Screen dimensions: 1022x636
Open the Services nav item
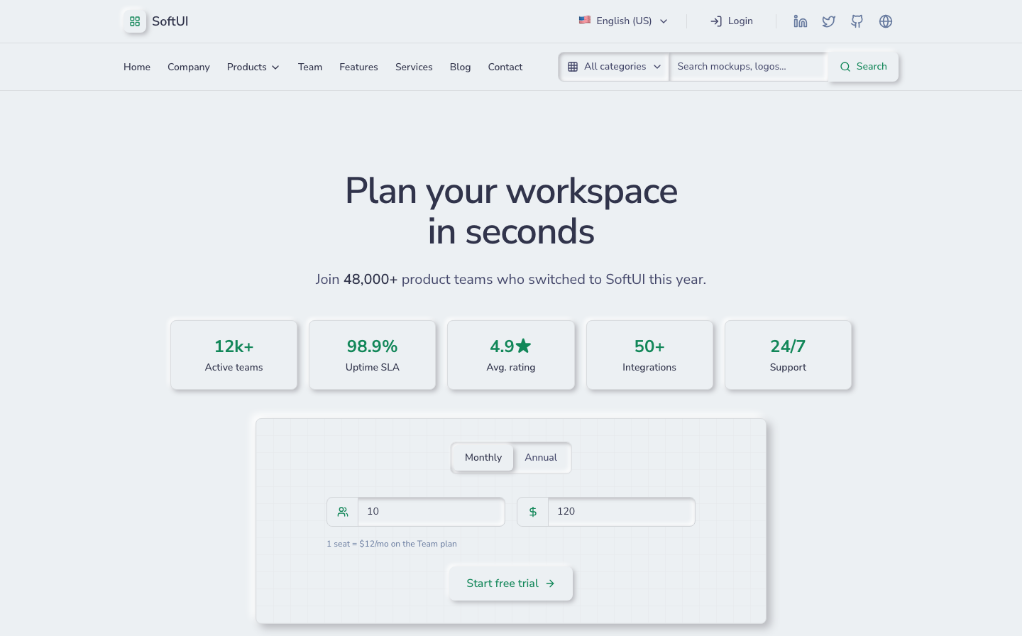(414, 67)
